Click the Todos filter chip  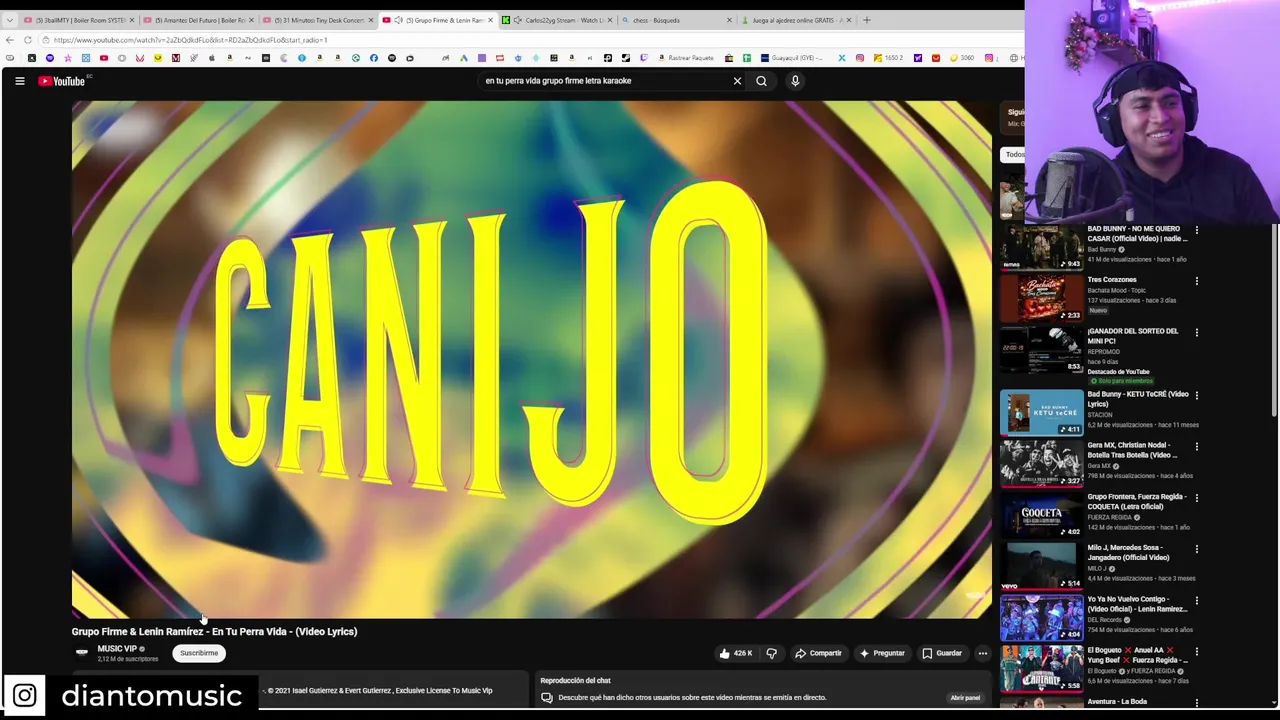pos(1013,155)
